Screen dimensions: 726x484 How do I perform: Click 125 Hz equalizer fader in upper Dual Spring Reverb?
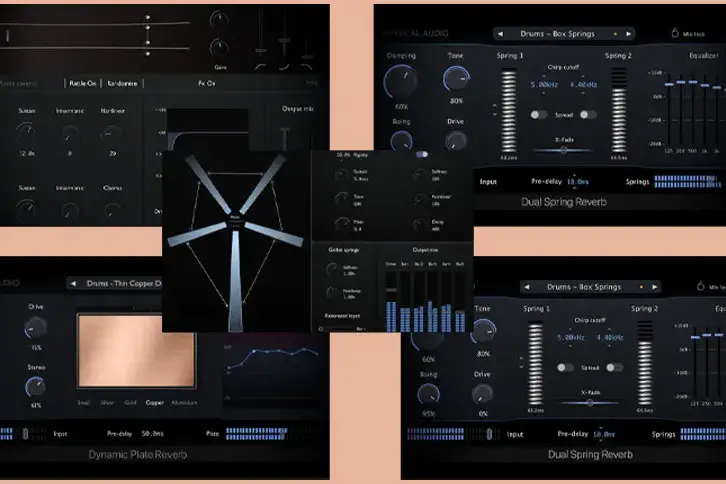(669, 85)
